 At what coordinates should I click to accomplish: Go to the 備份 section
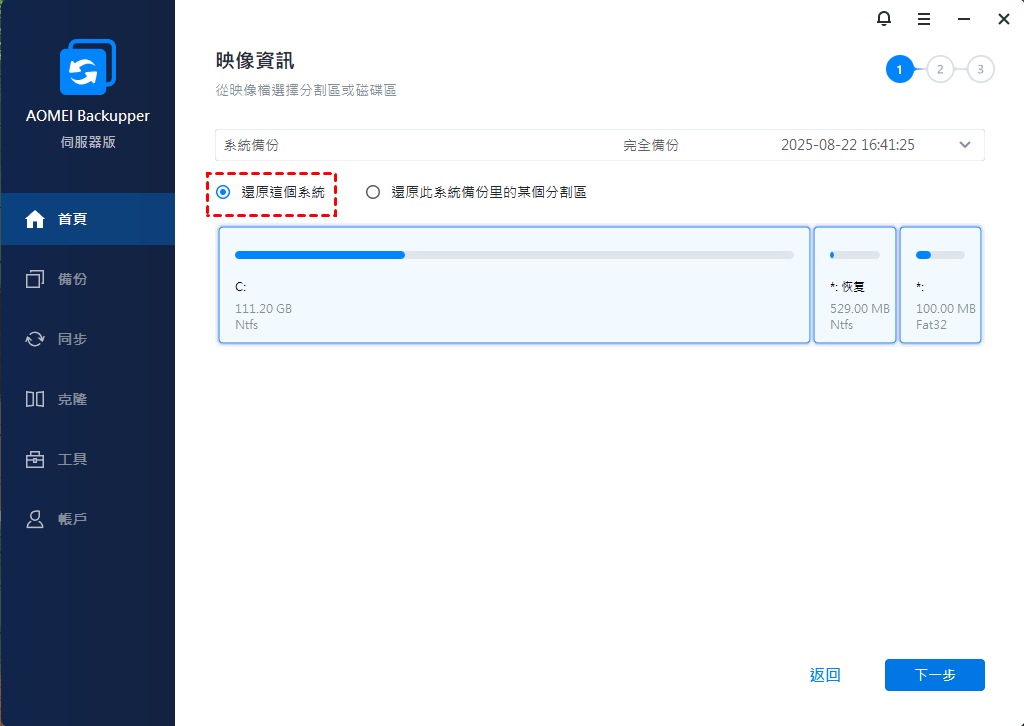[x=88, y=279]
